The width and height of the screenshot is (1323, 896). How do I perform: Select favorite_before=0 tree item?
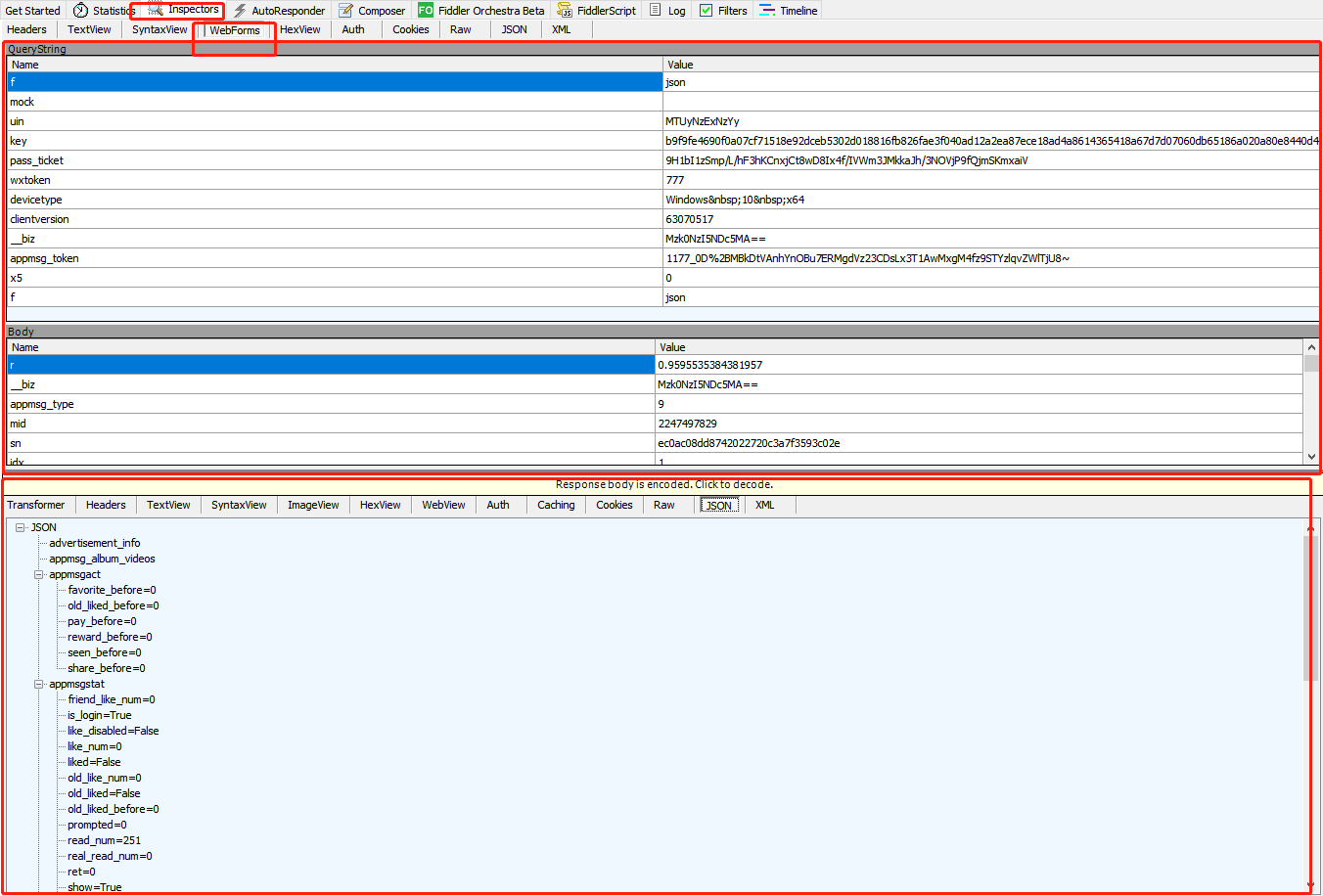(112, 590)
